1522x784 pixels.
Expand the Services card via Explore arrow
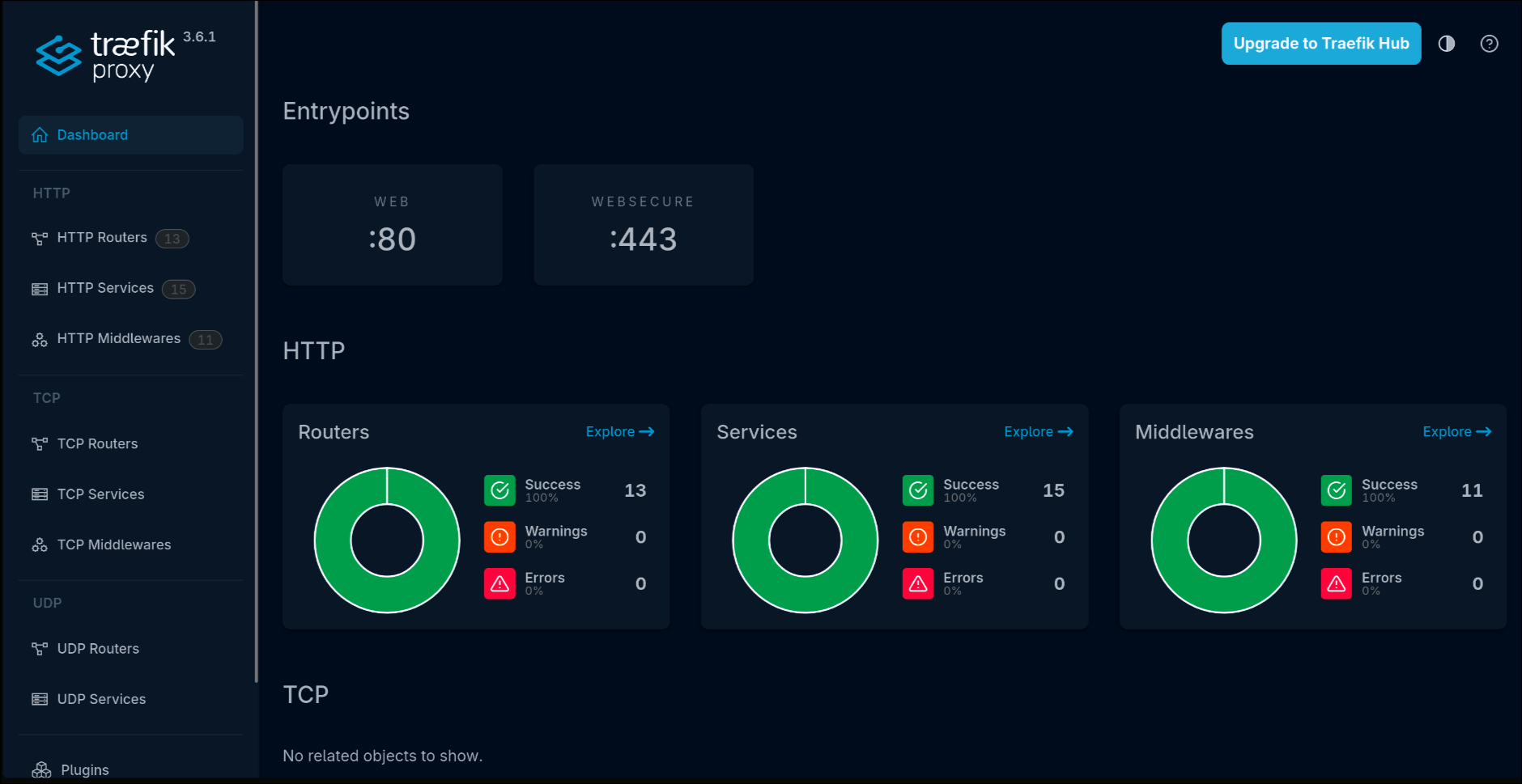1039,431
